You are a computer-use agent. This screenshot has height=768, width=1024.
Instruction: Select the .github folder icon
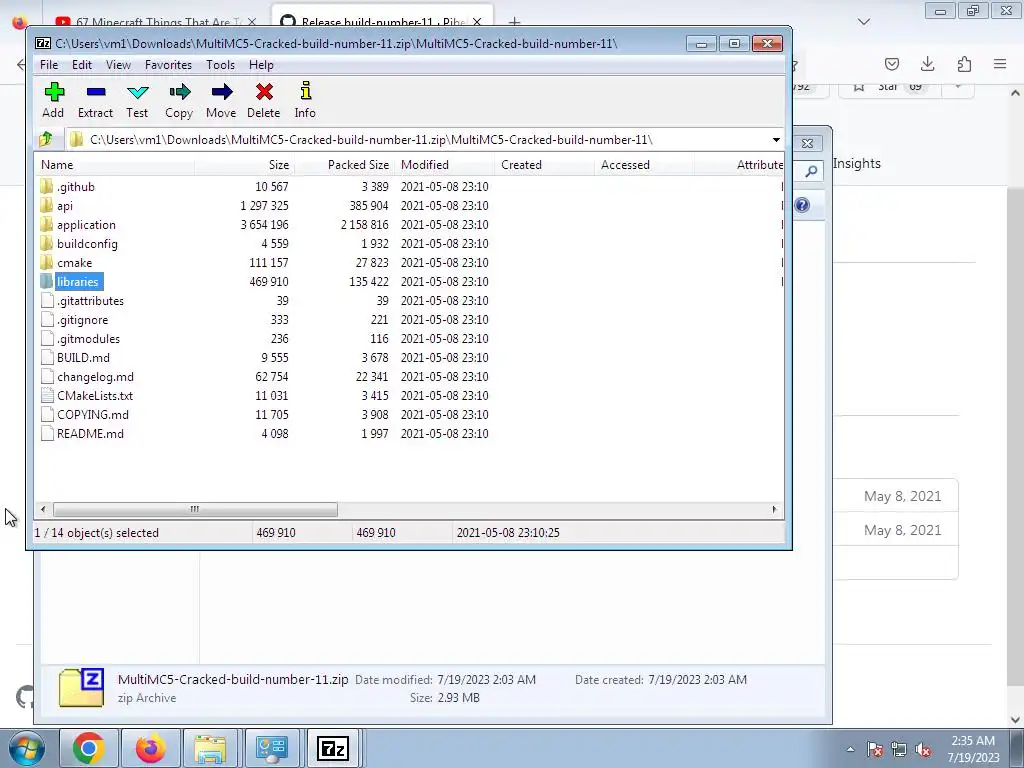46,187
